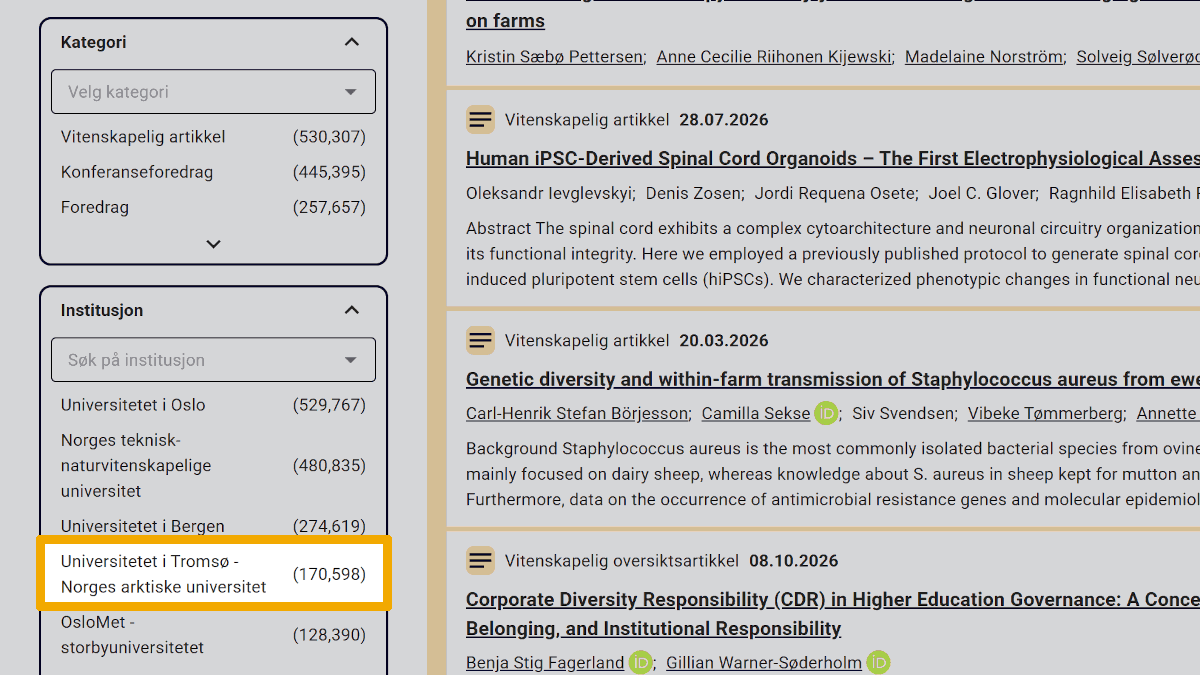Click the Vitenskapelig oversiktsartikkel type label
The height and width of the screenshot is (675, 1200).
point(622,561)
